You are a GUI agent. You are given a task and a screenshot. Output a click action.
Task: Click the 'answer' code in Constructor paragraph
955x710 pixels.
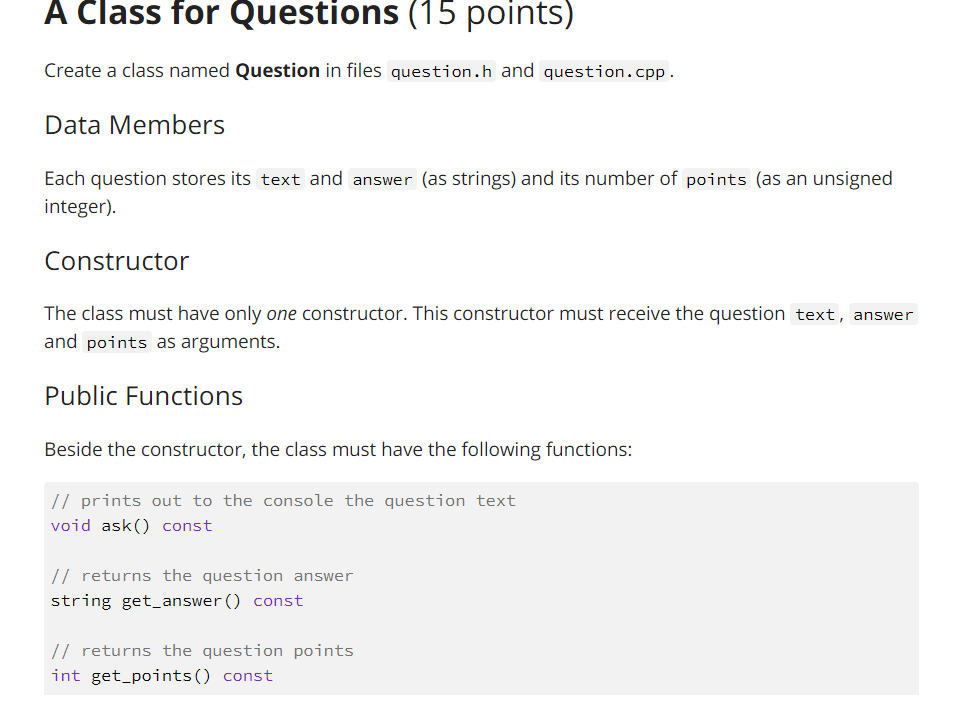click(883, 314)
